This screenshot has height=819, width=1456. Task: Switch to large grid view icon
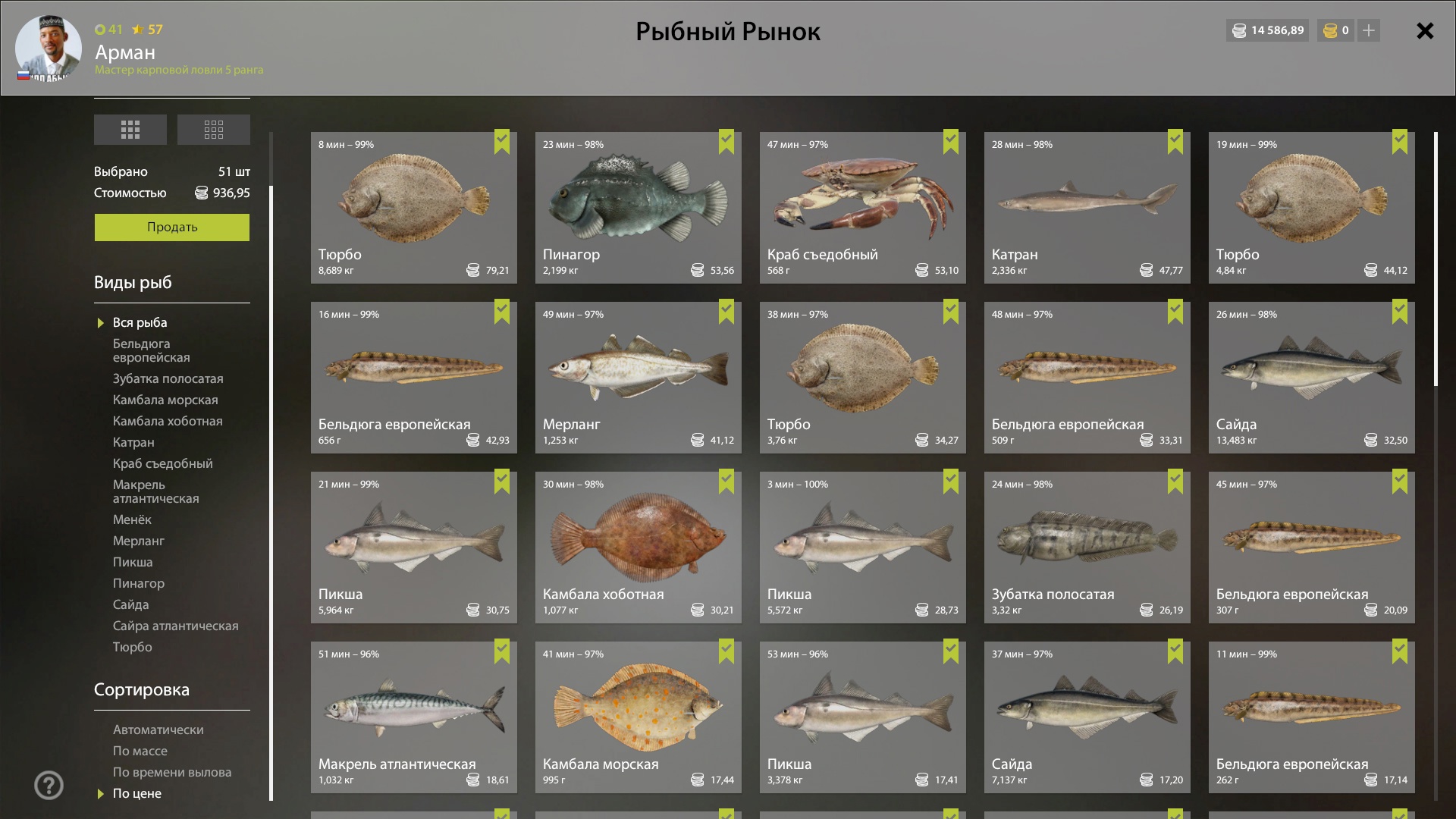coord(130,130)
